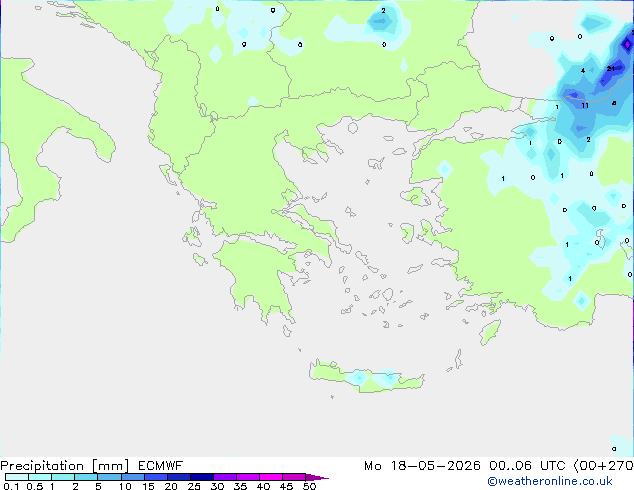Viewport: 634px width, 490px height.
Task: Pick the 45–50 mm legend color swatch
Action: coord(294,477)
